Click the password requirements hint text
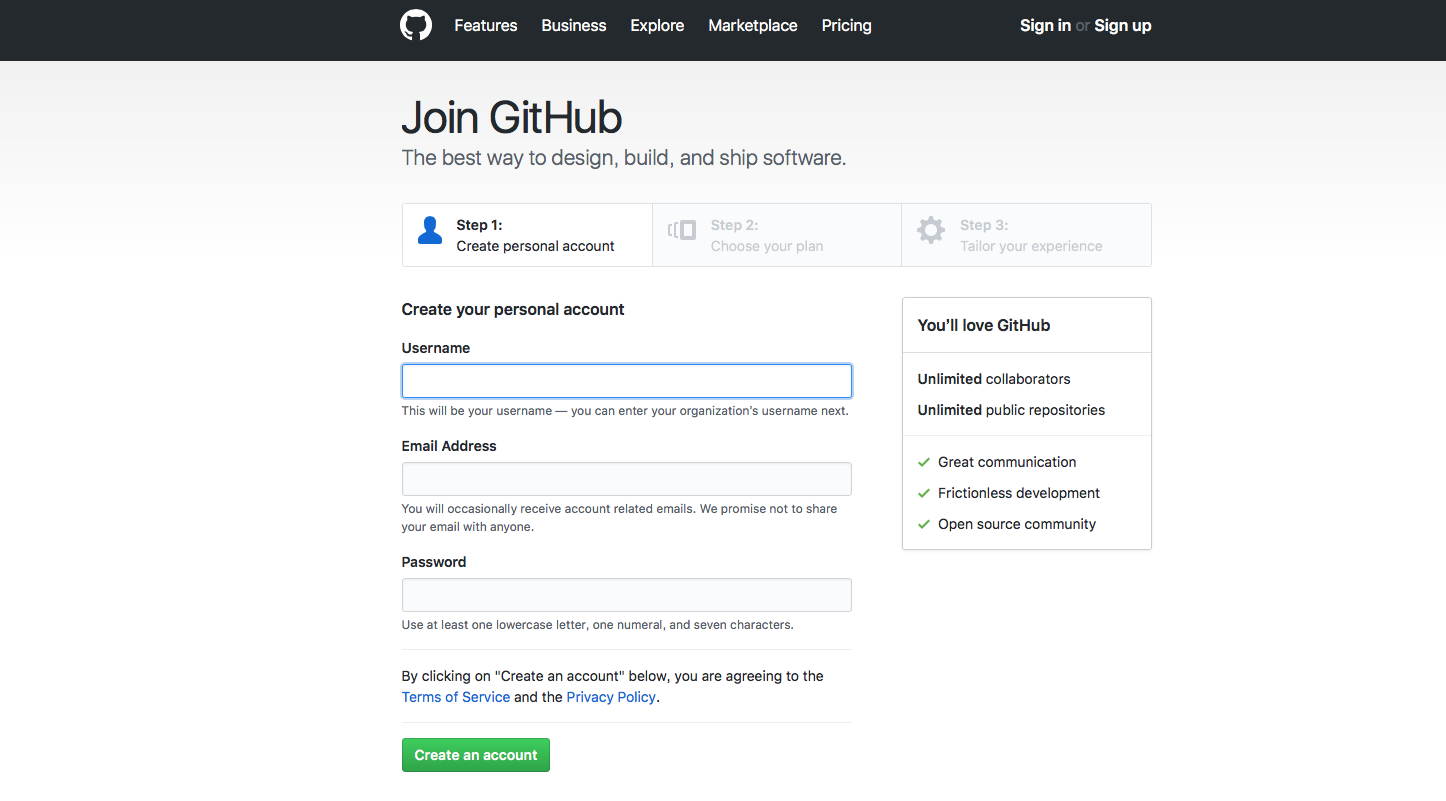 (598, 625)
